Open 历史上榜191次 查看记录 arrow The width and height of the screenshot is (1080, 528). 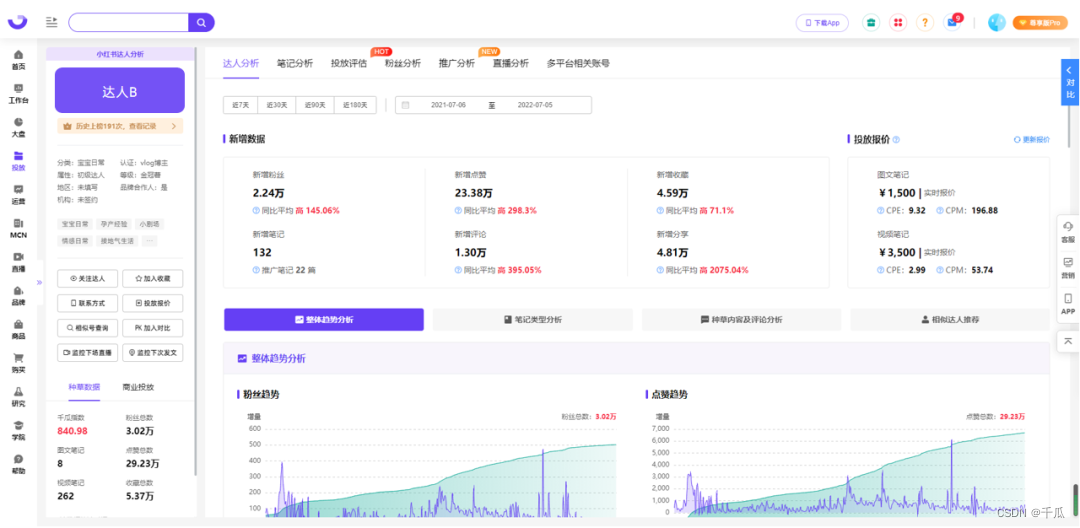[x=174, y=126]
